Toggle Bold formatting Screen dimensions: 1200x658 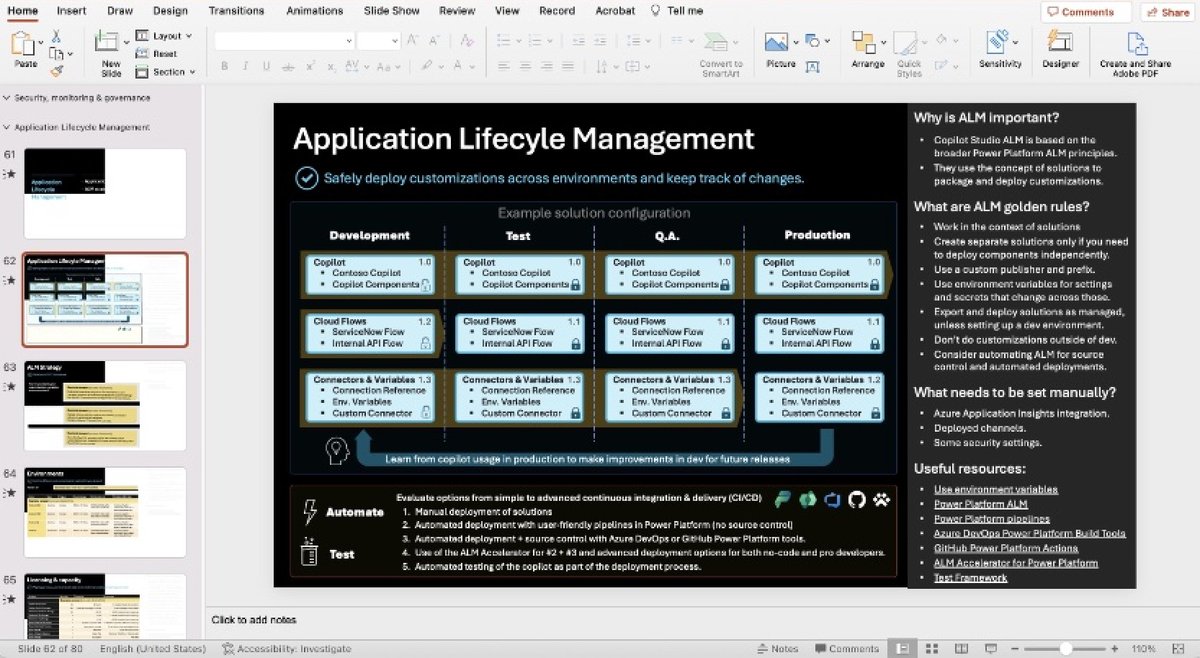224,66
